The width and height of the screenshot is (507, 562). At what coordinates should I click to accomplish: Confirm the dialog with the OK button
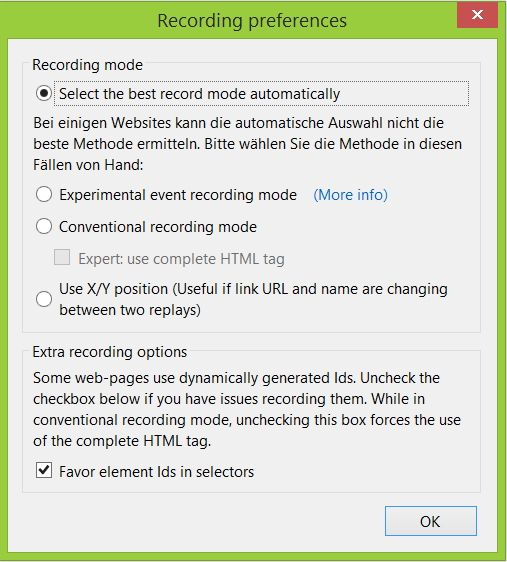[431, 521]
